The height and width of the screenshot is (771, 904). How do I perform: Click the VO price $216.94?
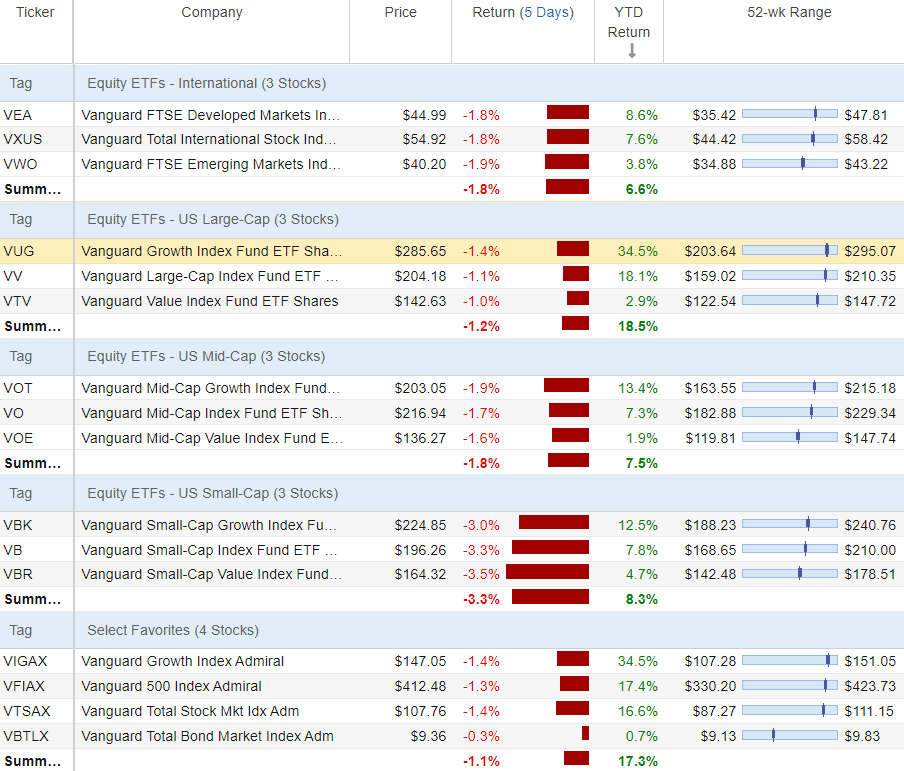point(420,413)
